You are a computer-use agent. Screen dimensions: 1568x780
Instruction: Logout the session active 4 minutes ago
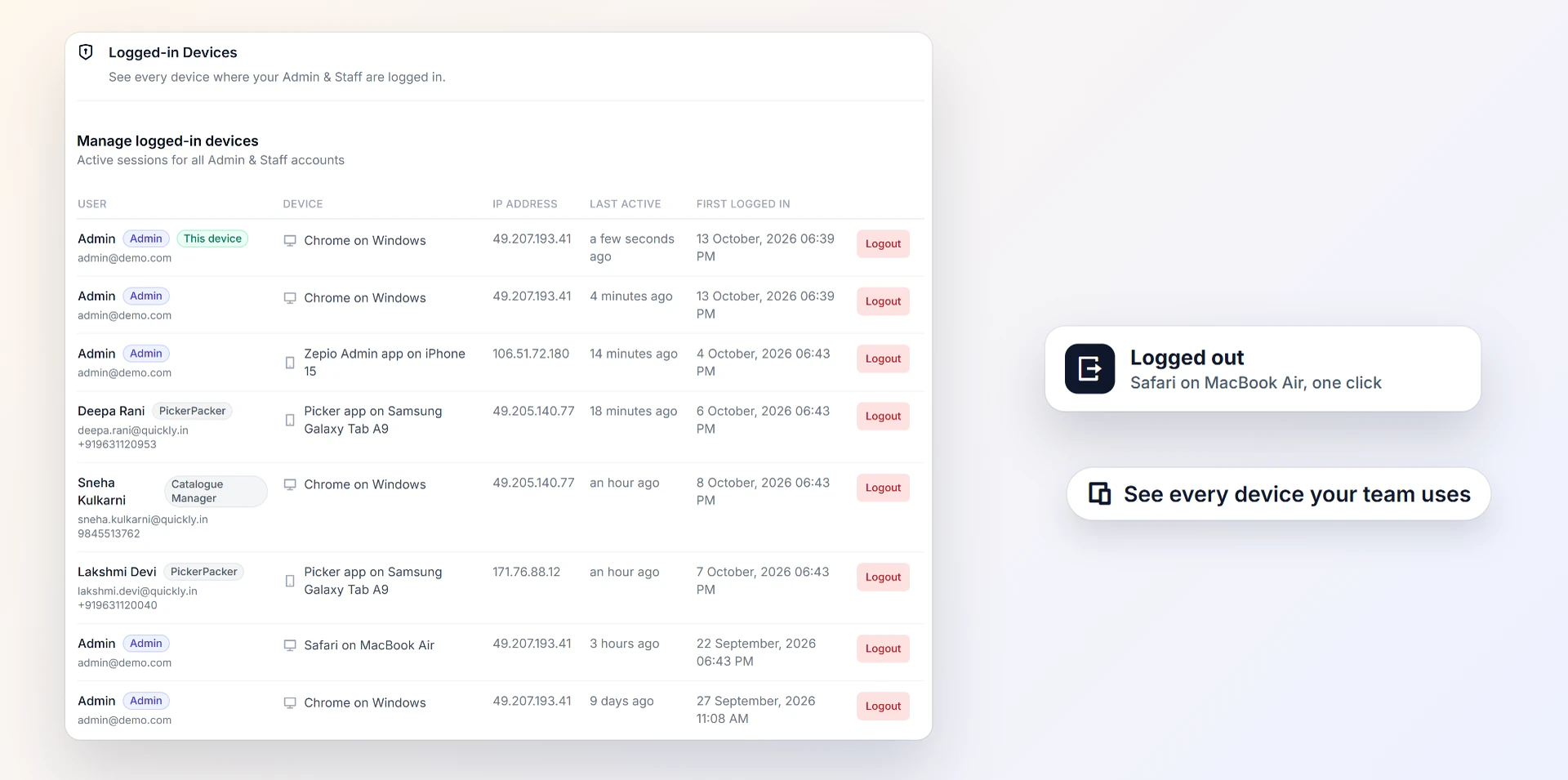tap(883, 301)
